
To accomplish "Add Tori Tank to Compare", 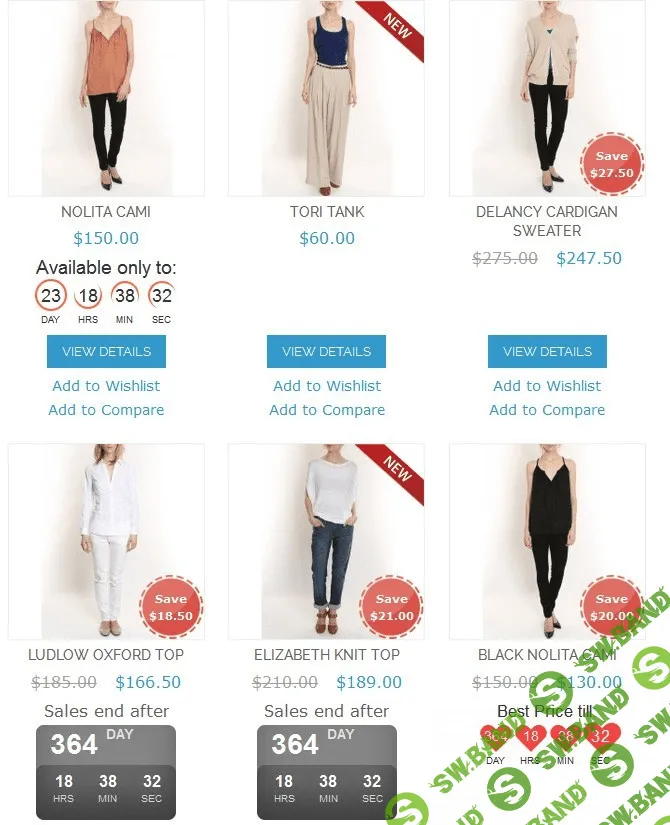I will [x=327, y=410].
